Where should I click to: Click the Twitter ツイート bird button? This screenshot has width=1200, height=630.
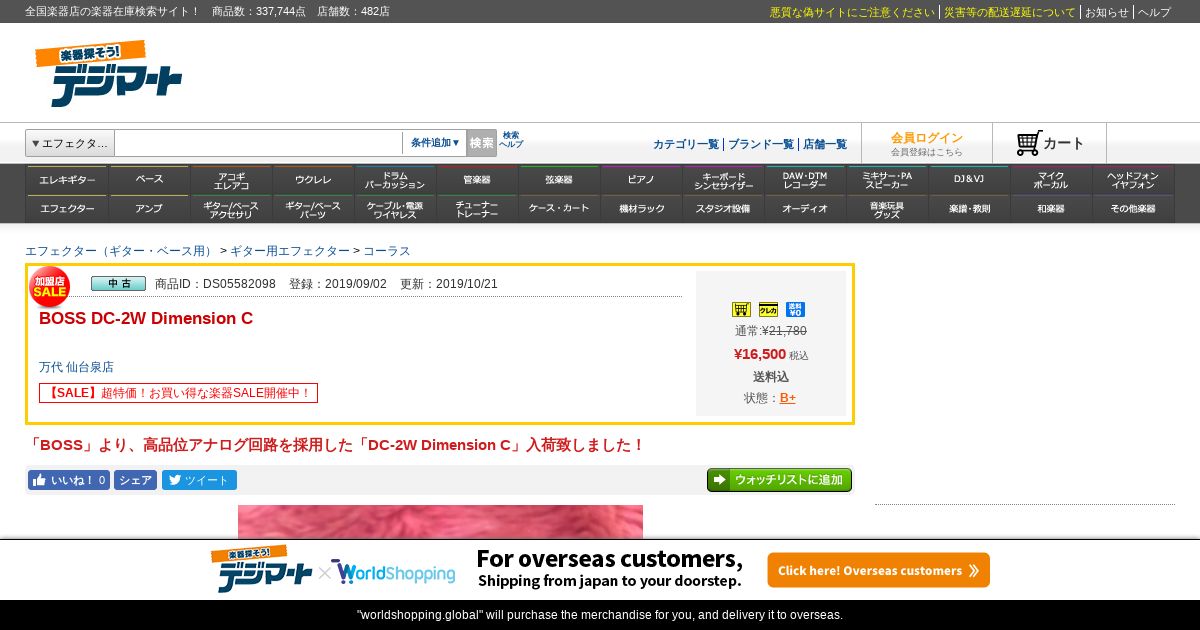200,480
